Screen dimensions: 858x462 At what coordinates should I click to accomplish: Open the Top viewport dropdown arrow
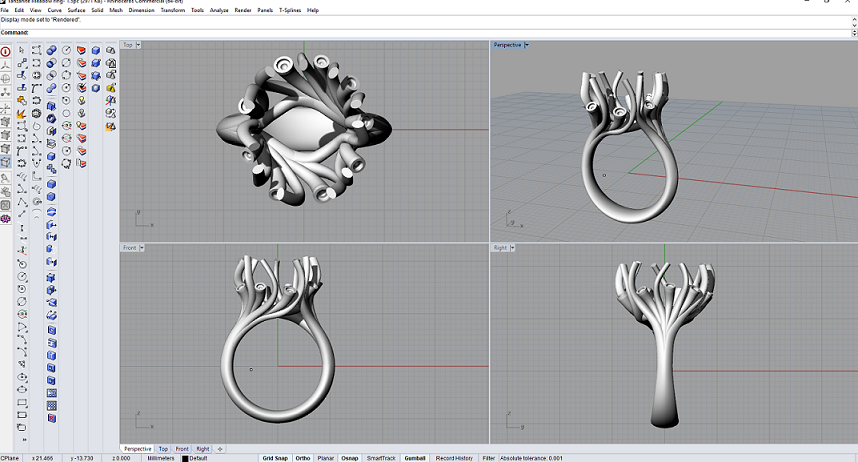(138, 45)
